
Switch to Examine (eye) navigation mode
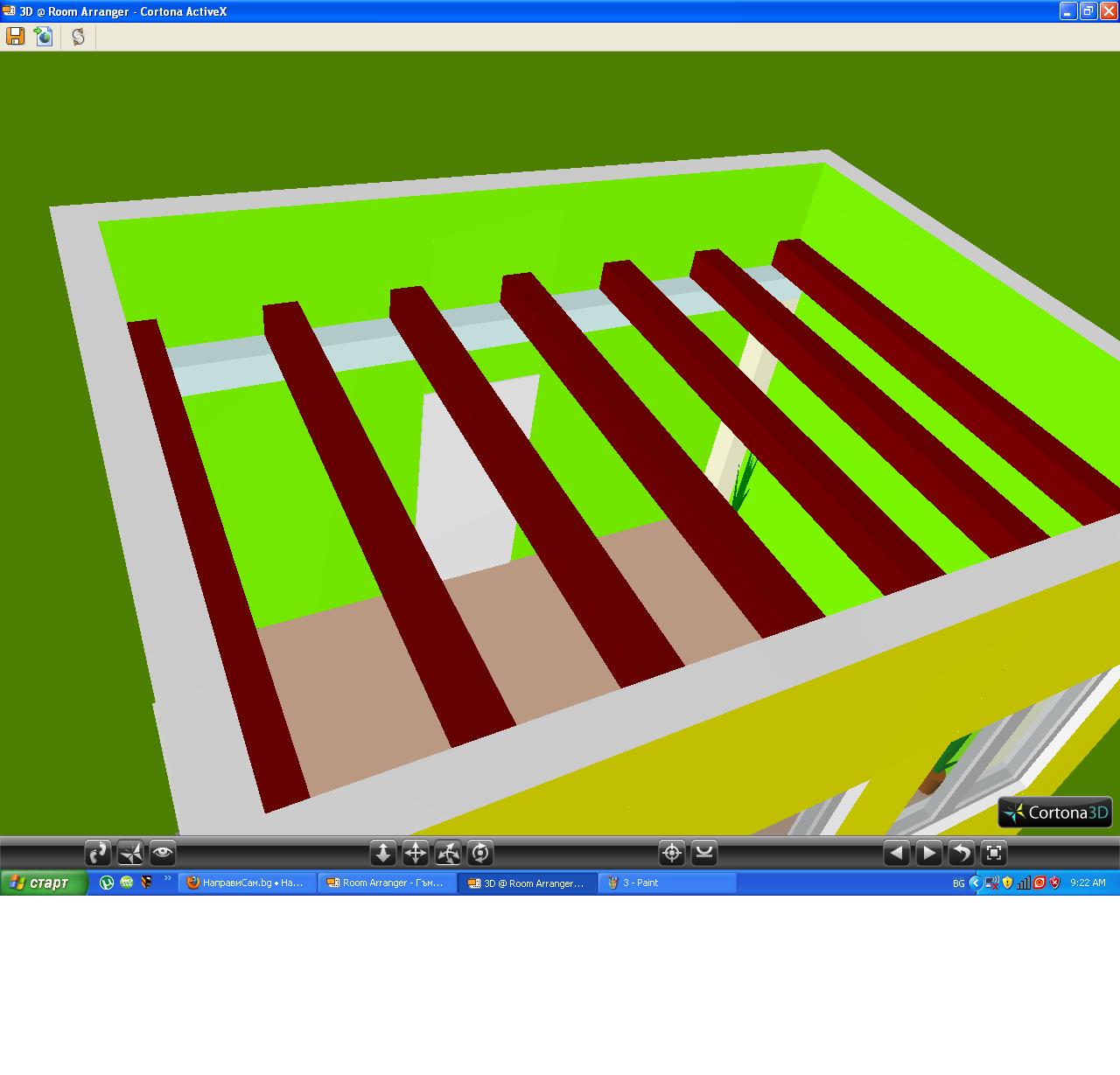pos(163,852)
